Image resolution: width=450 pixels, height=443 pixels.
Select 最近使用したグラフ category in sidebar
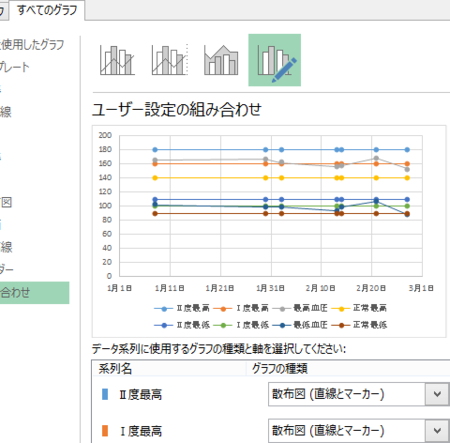[x=32, y=44]
